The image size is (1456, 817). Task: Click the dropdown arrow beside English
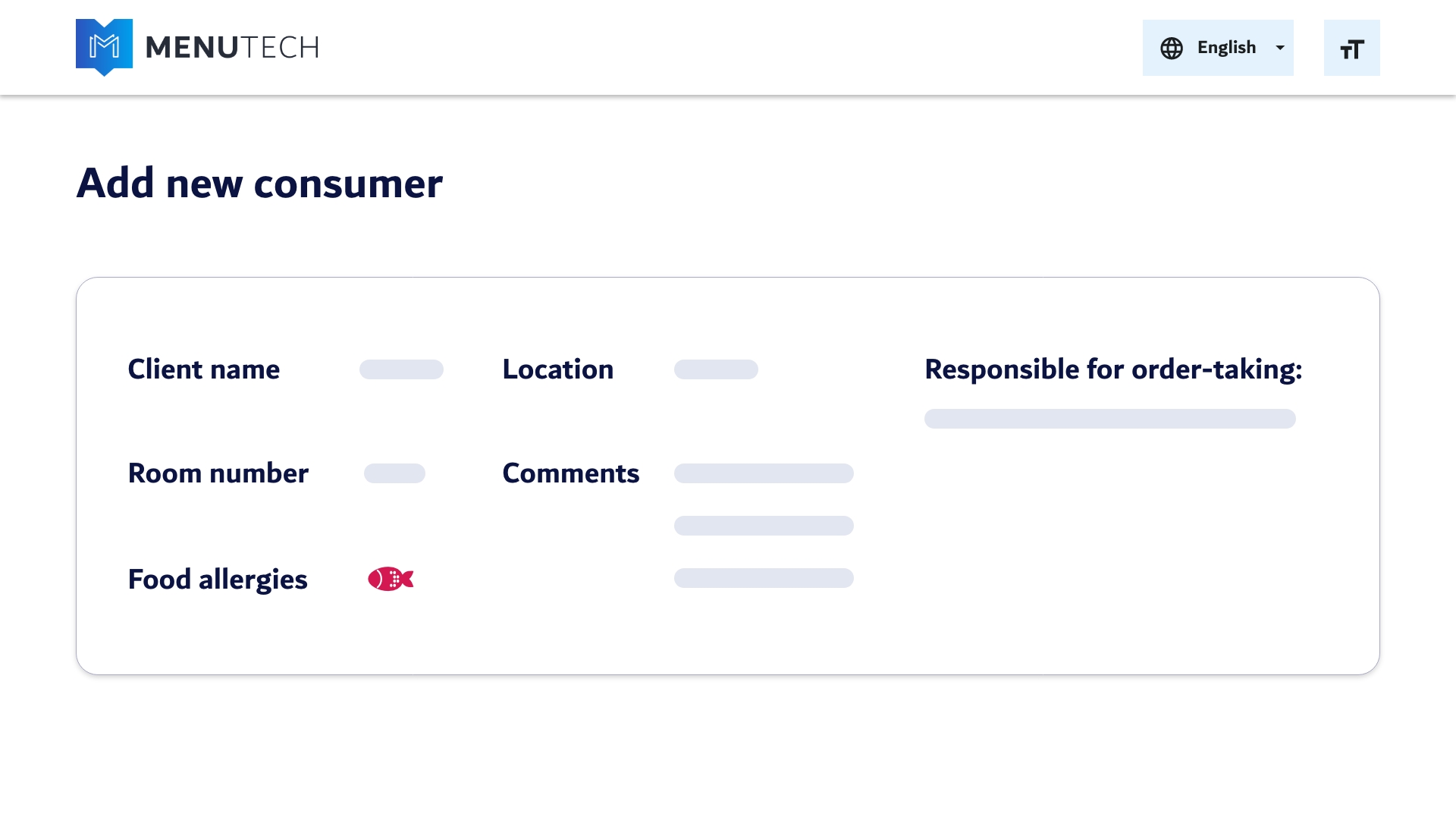pos(1280,48)
